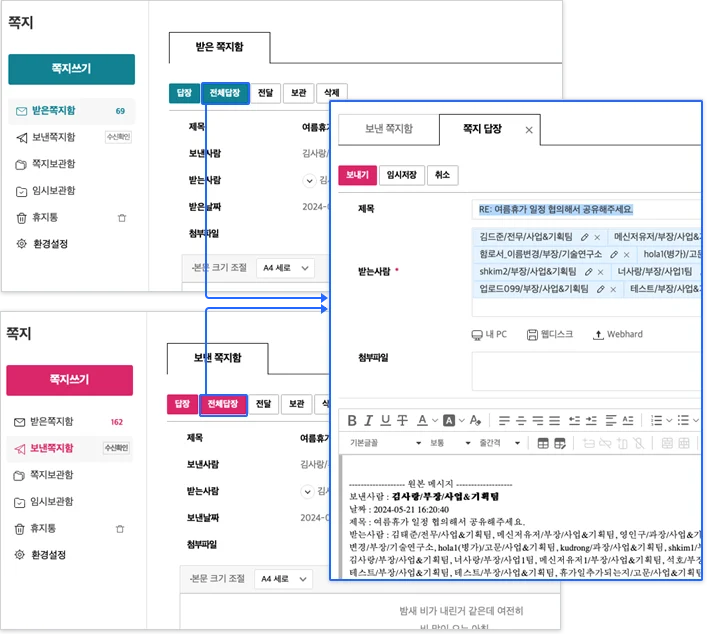Click the insert table icon in editor

coord(544,442)
